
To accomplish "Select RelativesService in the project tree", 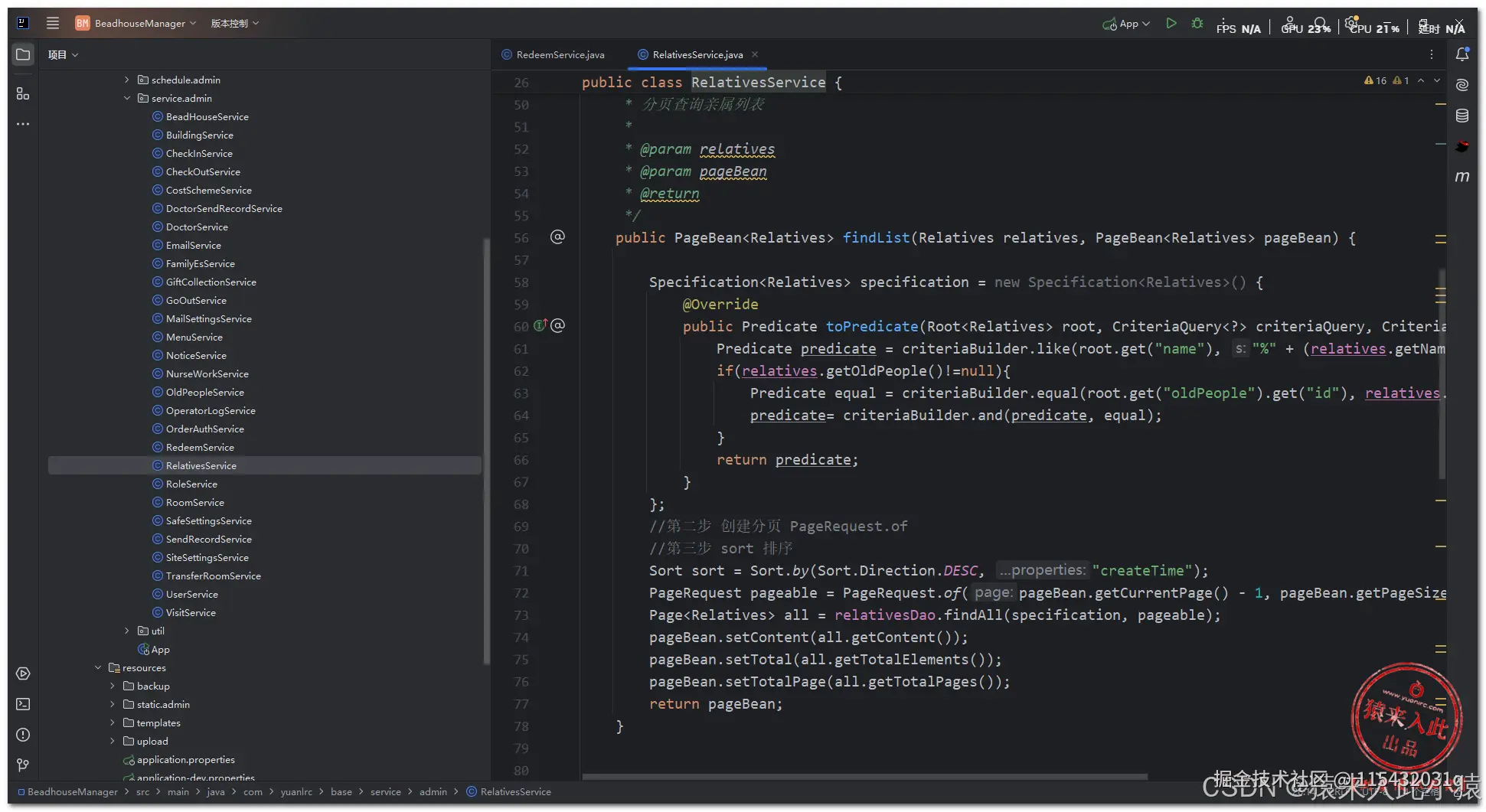I will point(265,465).
